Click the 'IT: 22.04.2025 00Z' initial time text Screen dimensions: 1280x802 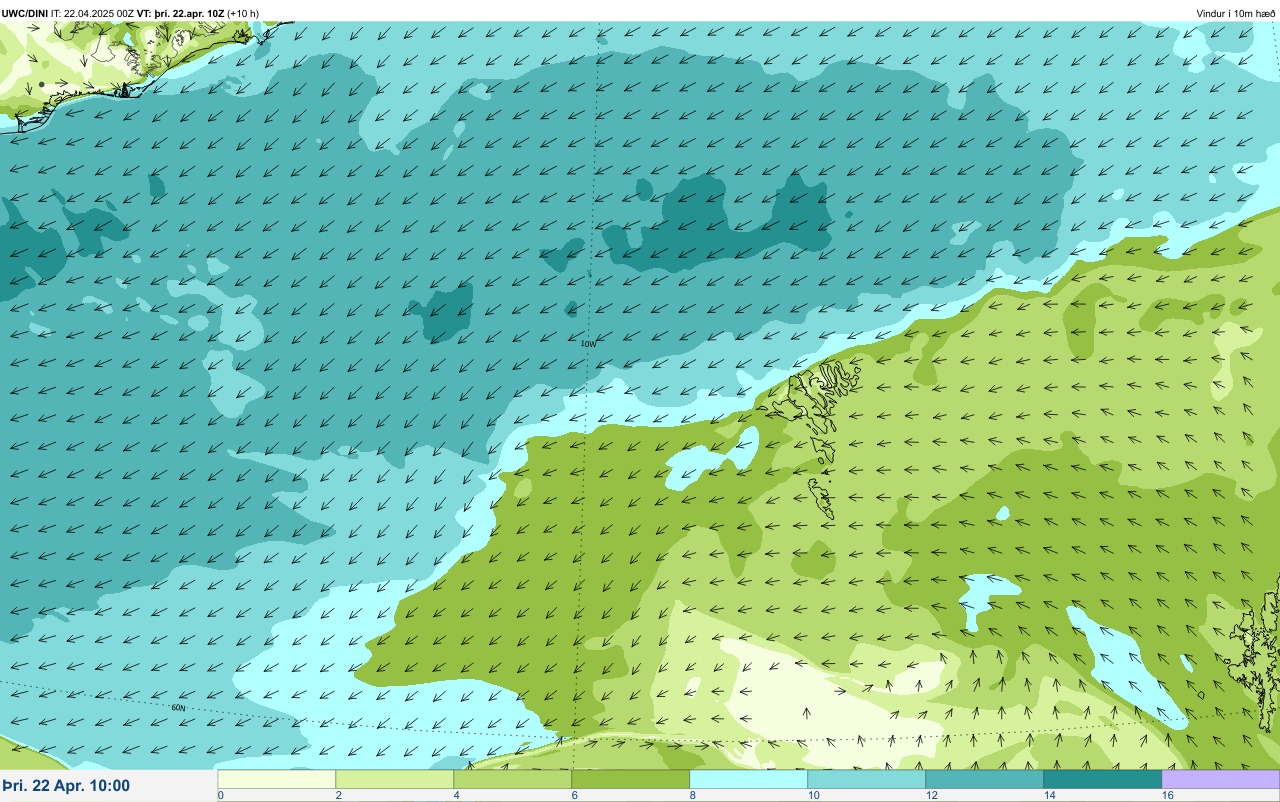point(92,13)
